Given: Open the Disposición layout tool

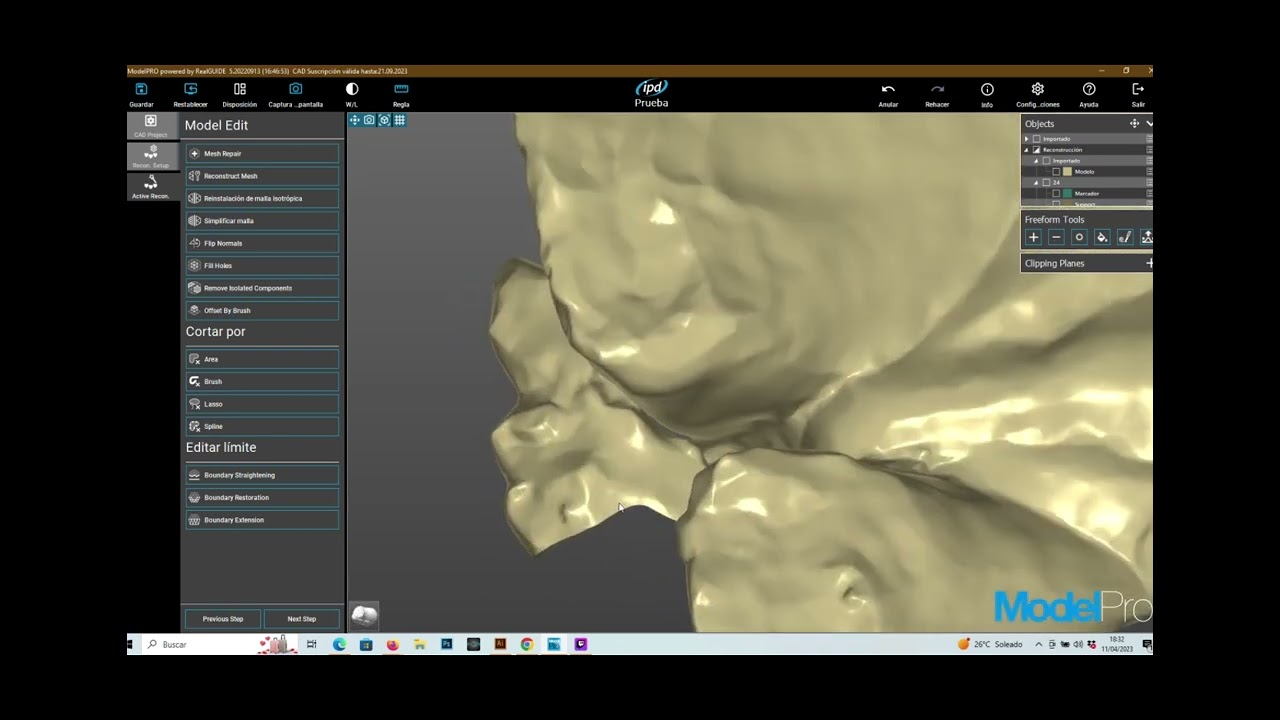Looking at the screenshot, I should 239,89.
